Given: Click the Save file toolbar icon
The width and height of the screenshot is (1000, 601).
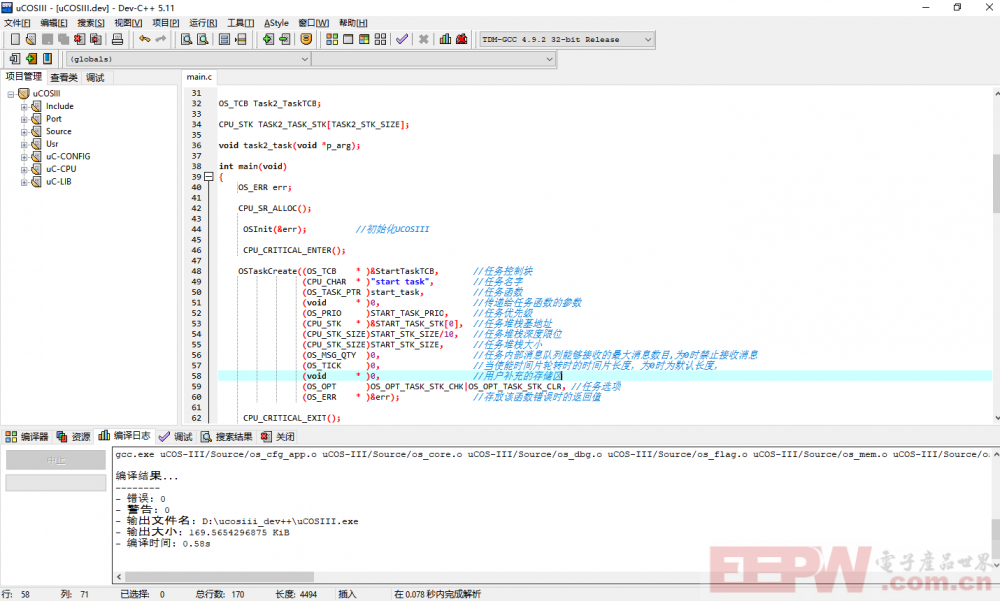Looking at the screenshot, I should (x=47, y=40).
